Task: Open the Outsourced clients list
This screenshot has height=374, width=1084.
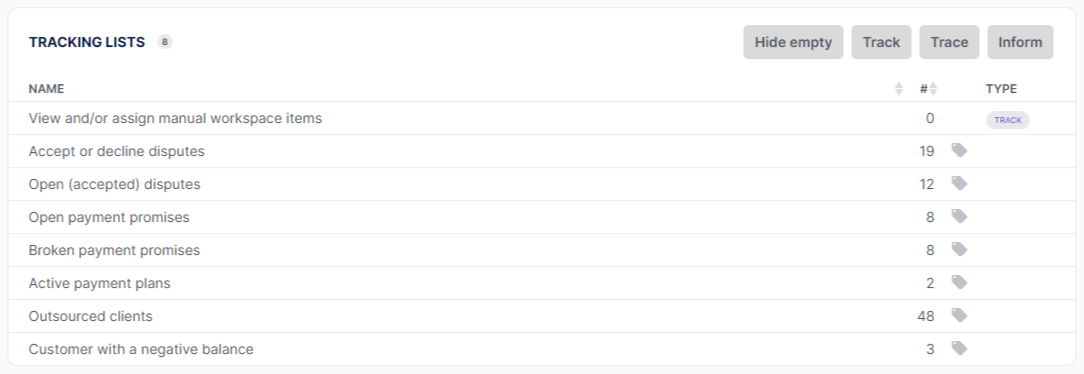Action: pos(91,316)
